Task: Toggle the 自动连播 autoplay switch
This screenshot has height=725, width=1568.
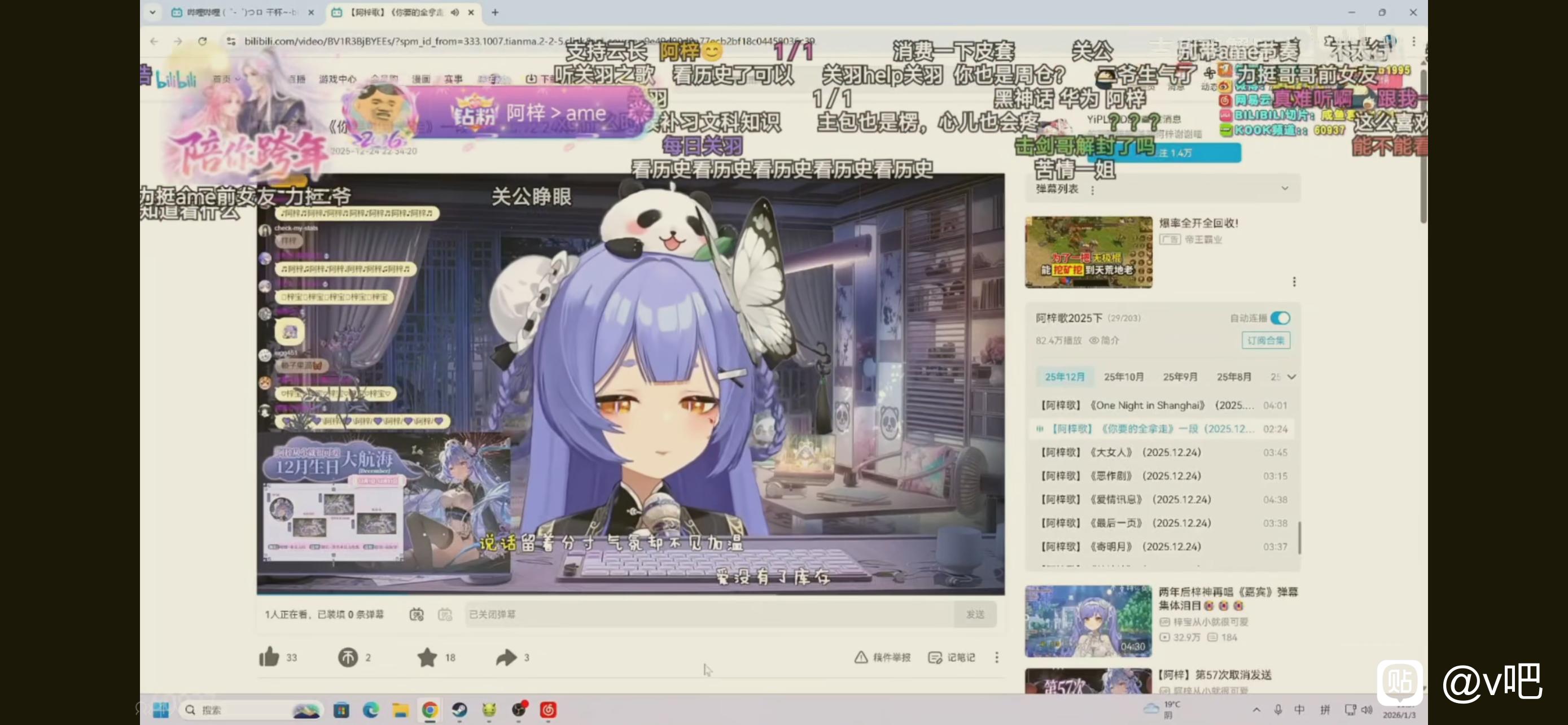Action: pyautogui.click(x=1280, y=318)
